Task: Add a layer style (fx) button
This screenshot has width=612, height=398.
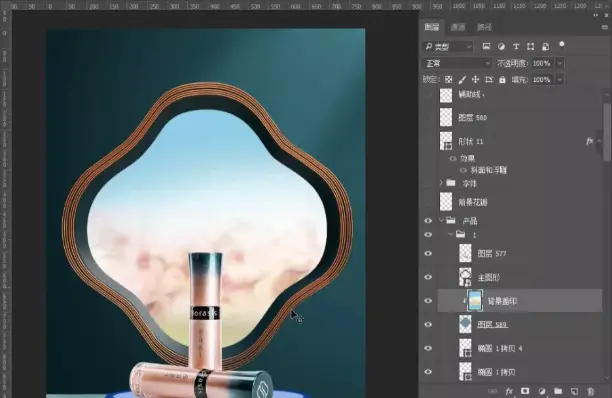Action: 509,391
